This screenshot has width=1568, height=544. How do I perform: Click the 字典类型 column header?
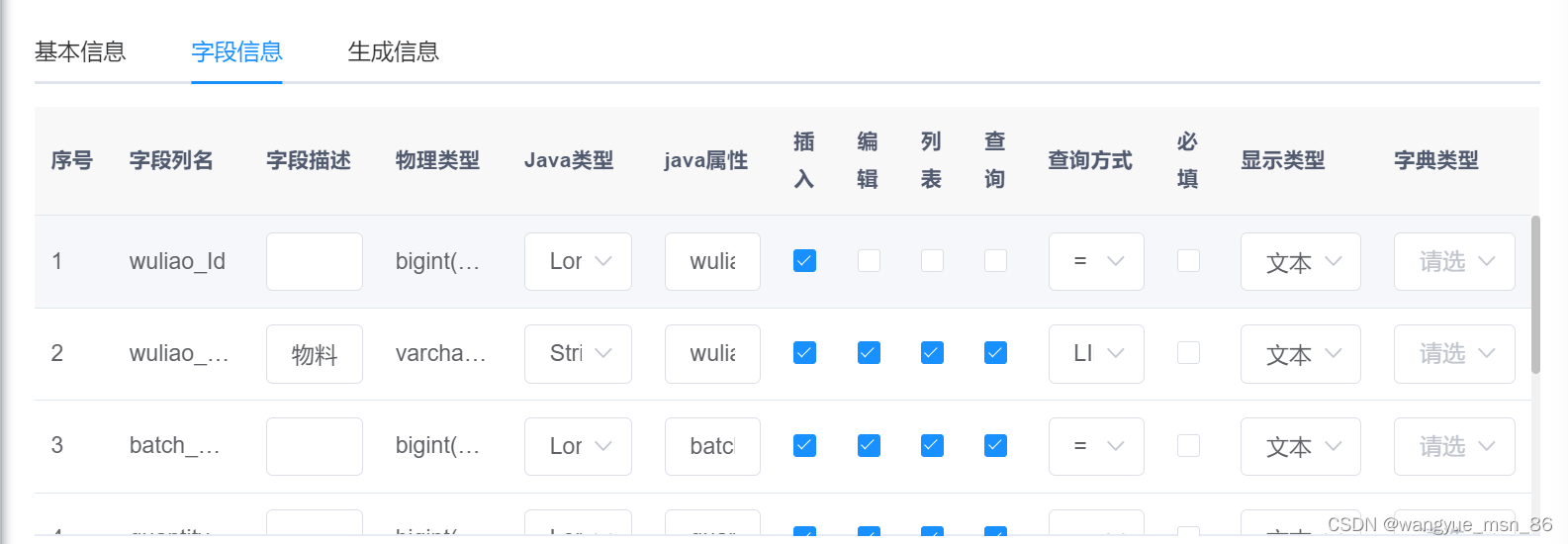point(1436,160)
